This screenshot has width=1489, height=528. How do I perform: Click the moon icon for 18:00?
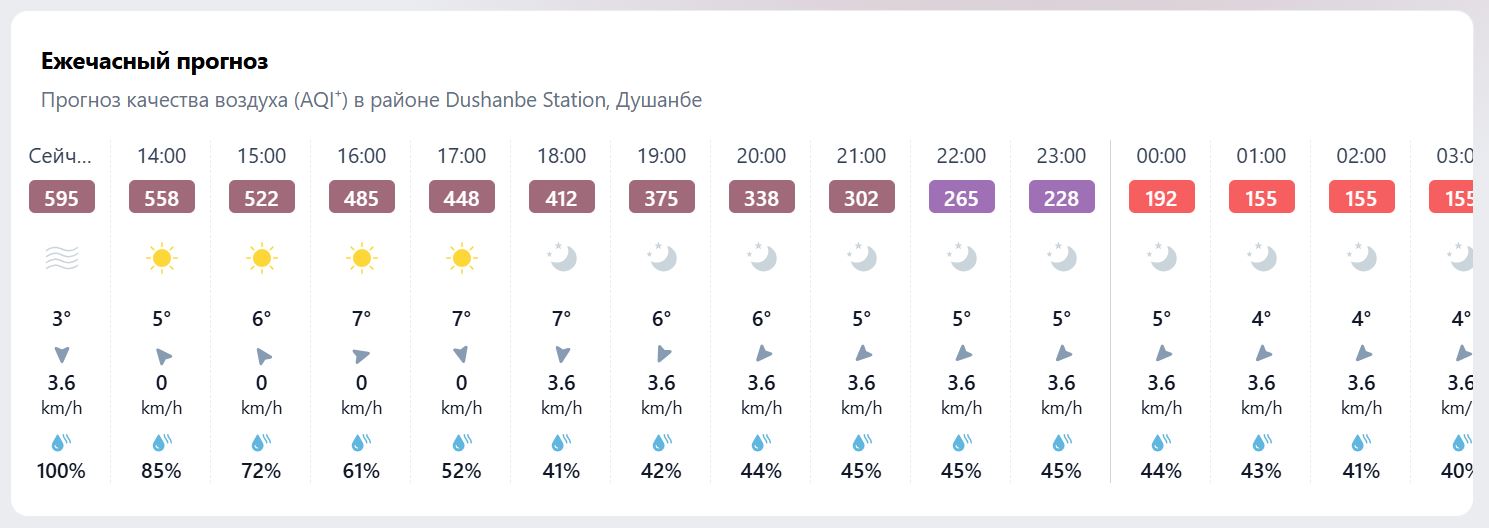pyautogui.click(x=562, y=258)
